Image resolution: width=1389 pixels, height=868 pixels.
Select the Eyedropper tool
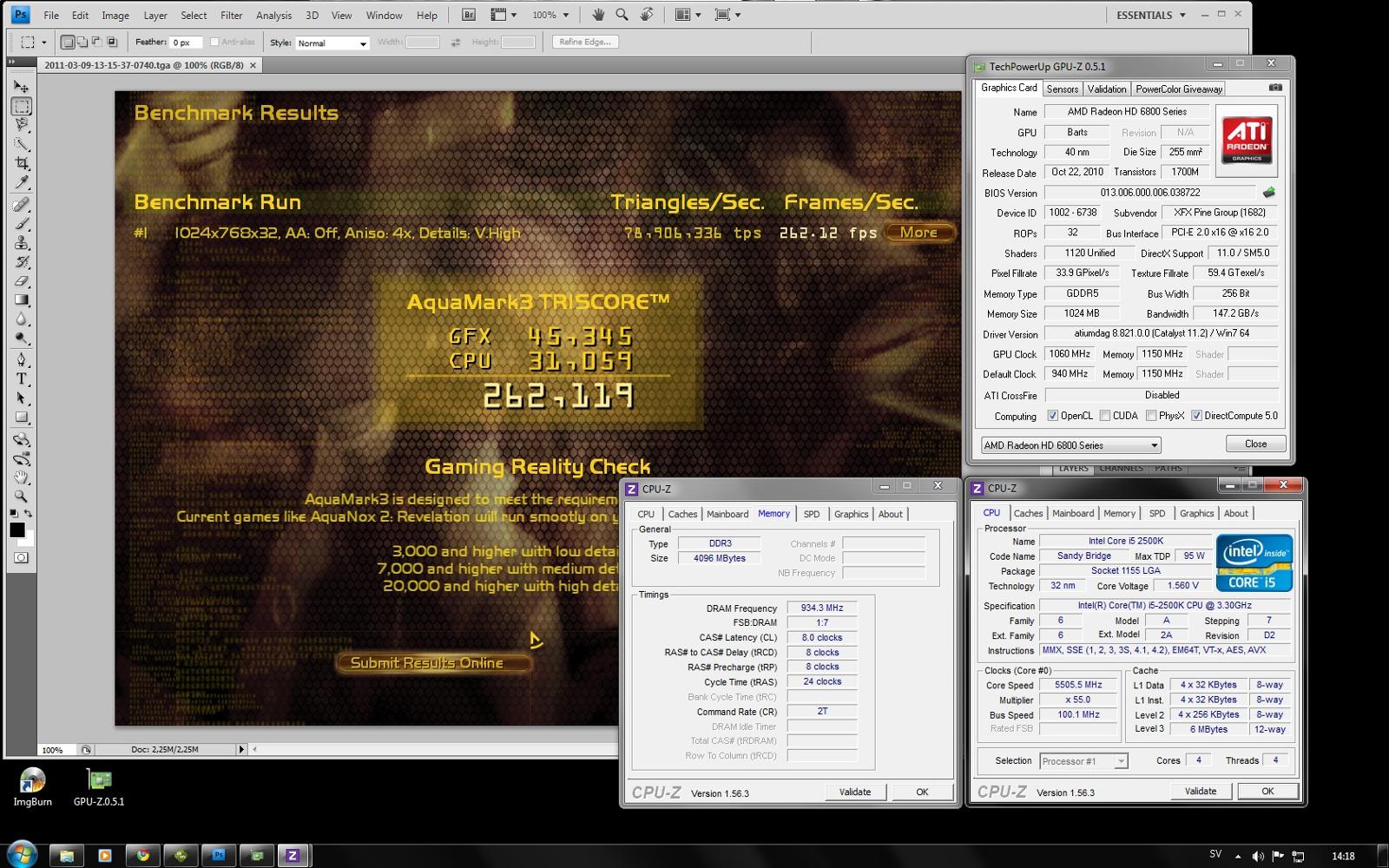click(x=22, y=183)
